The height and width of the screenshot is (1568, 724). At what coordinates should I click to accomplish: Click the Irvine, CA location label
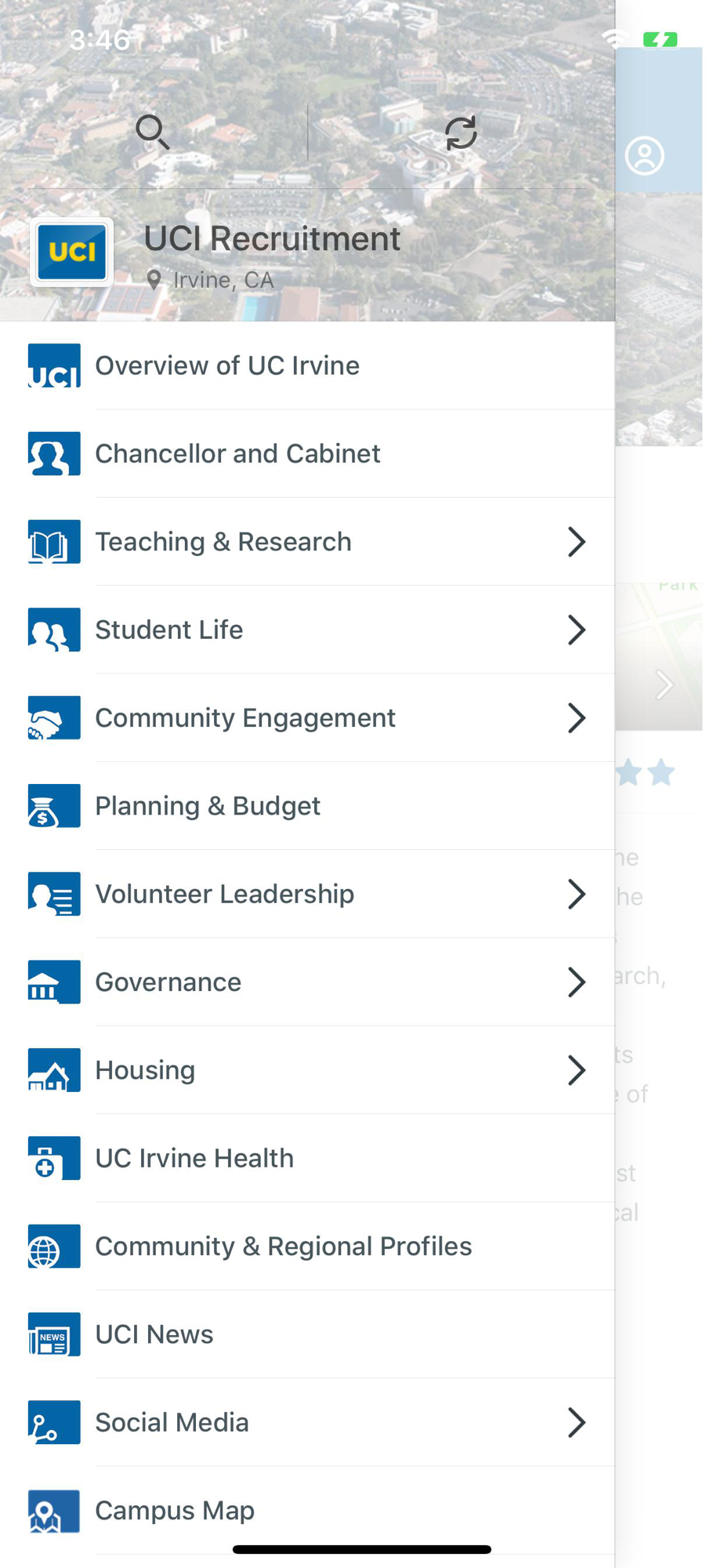[223, 280]
